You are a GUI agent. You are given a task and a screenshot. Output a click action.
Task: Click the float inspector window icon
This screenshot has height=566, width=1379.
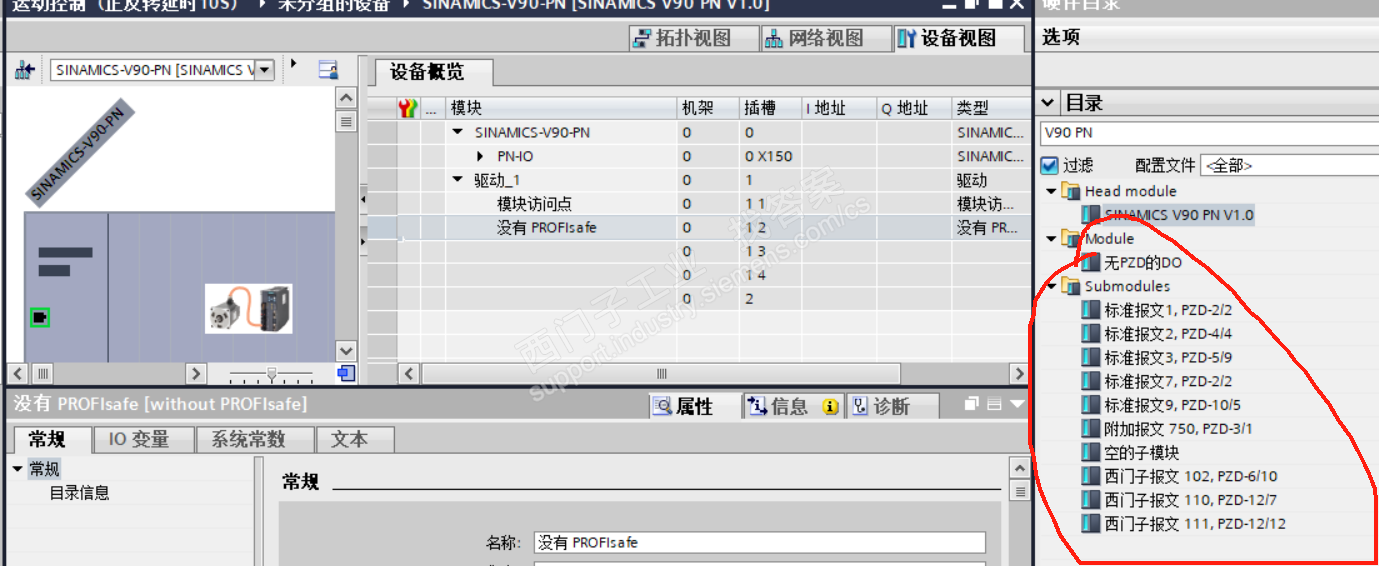click(x=973, y=404)
